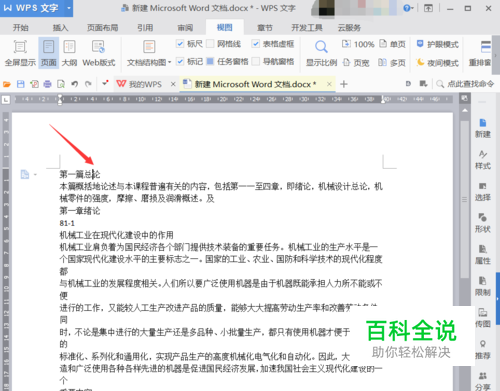The image size is (500, 391).
Task: Click the ruler tab-stop selector button
Action: click(6, 99)
